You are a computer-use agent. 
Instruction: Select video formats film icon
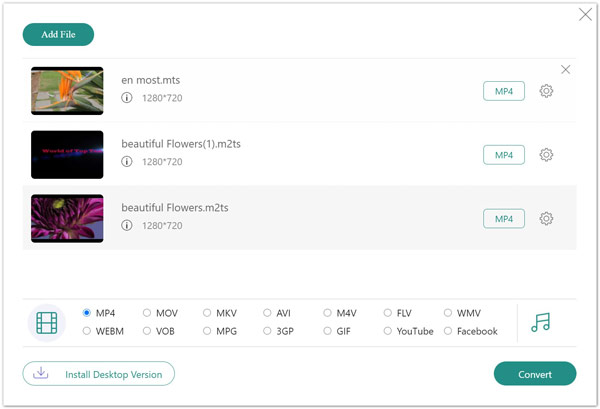(x=47, y=322)
